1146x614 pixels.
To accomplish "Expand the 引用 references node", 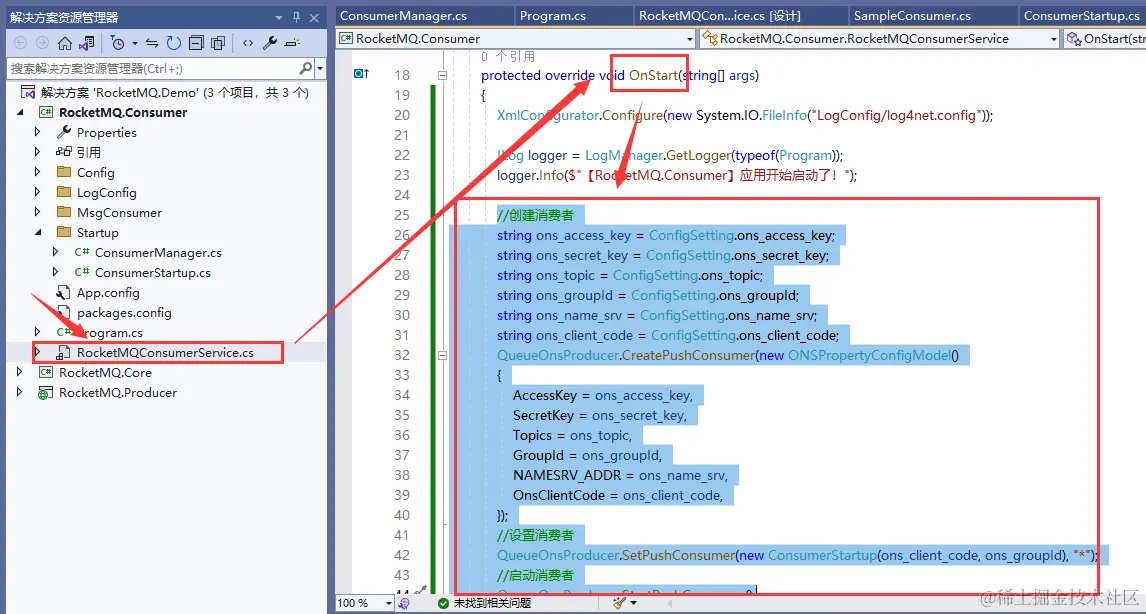I will (38, 152).
